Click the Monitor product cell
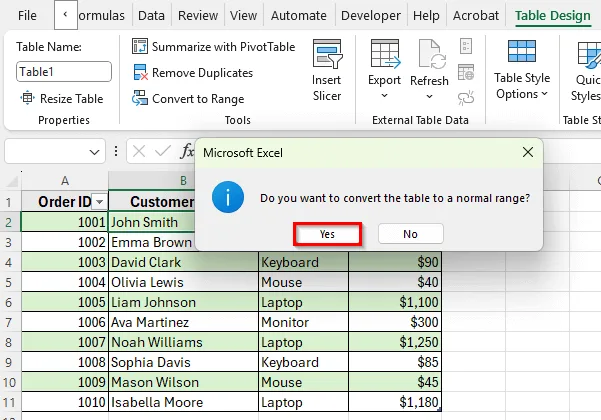 coord(304,322)
